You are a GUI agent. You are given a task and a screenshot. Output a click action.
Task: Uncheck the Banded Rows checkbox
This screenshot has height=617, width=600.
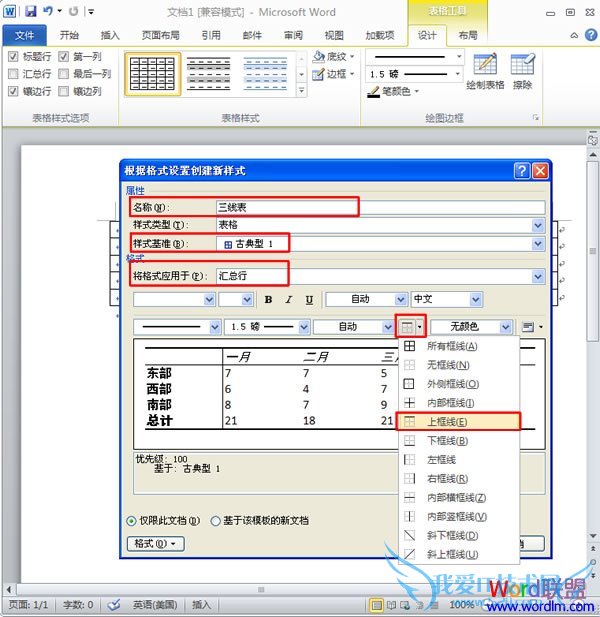click(x=13, y=91)
